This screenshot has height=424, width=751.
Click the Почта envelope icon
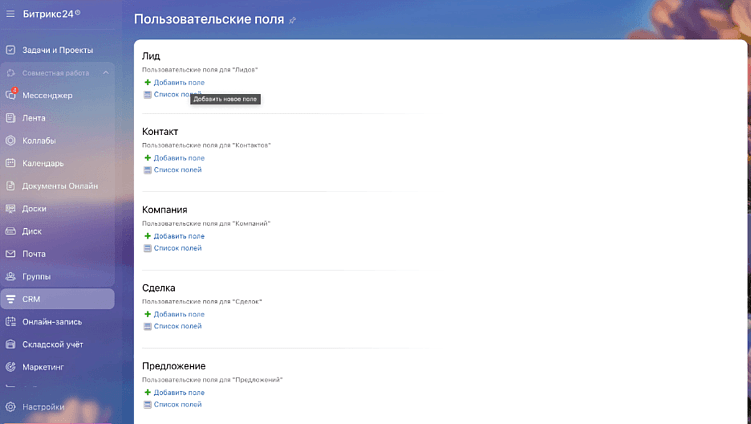tap(11, 253)
